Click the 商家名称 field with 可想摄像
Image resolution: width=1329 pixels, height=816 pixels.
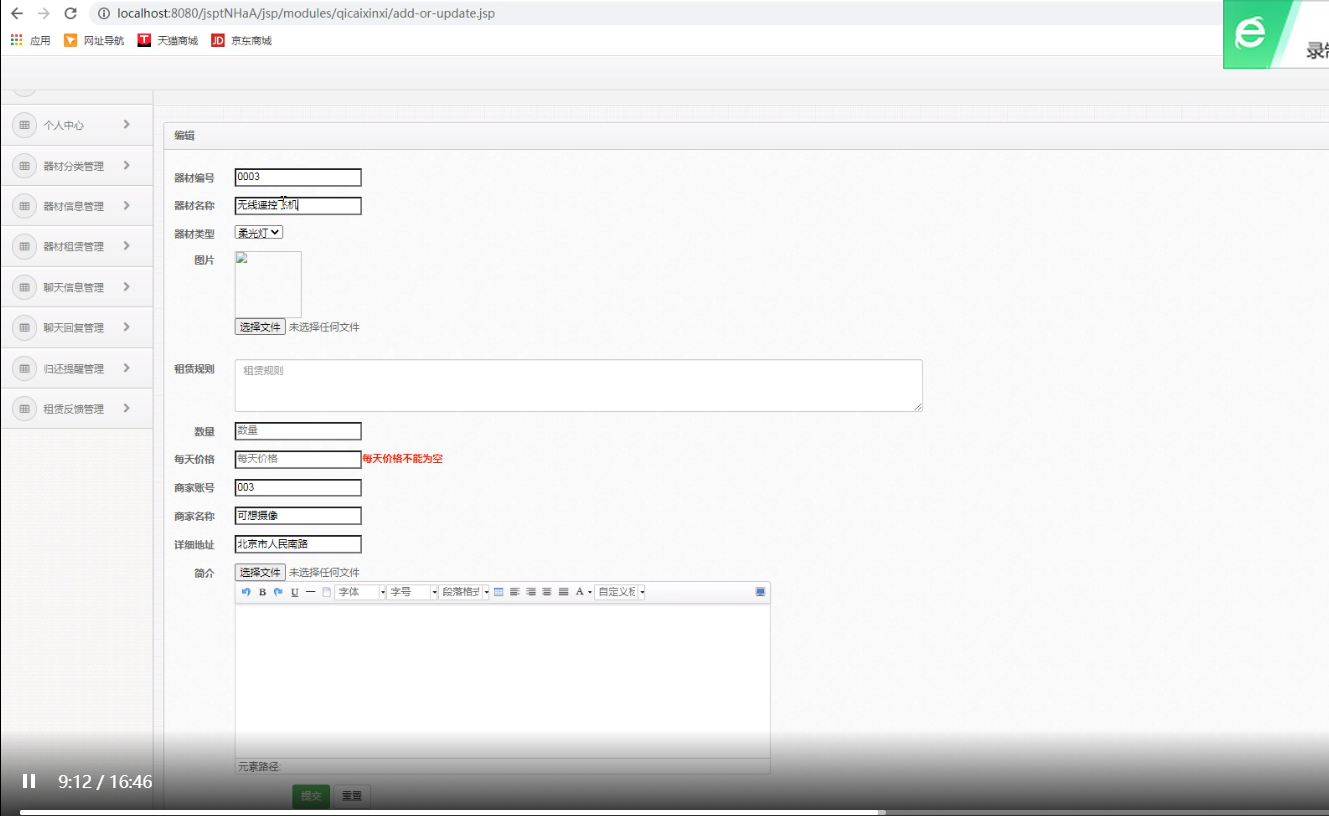(x=298, y=516)
